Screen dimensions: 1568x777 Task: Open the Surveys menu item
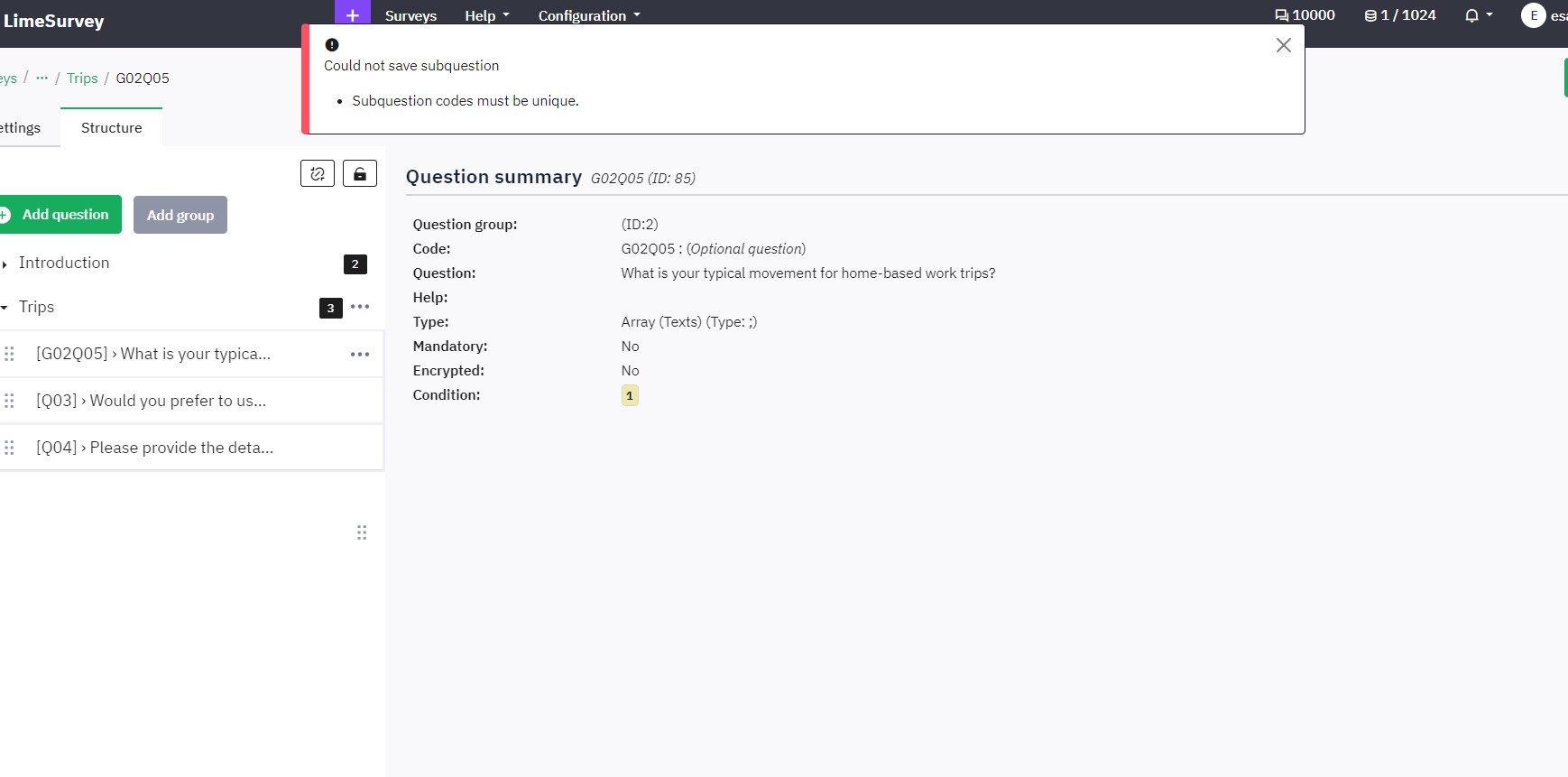410,15
